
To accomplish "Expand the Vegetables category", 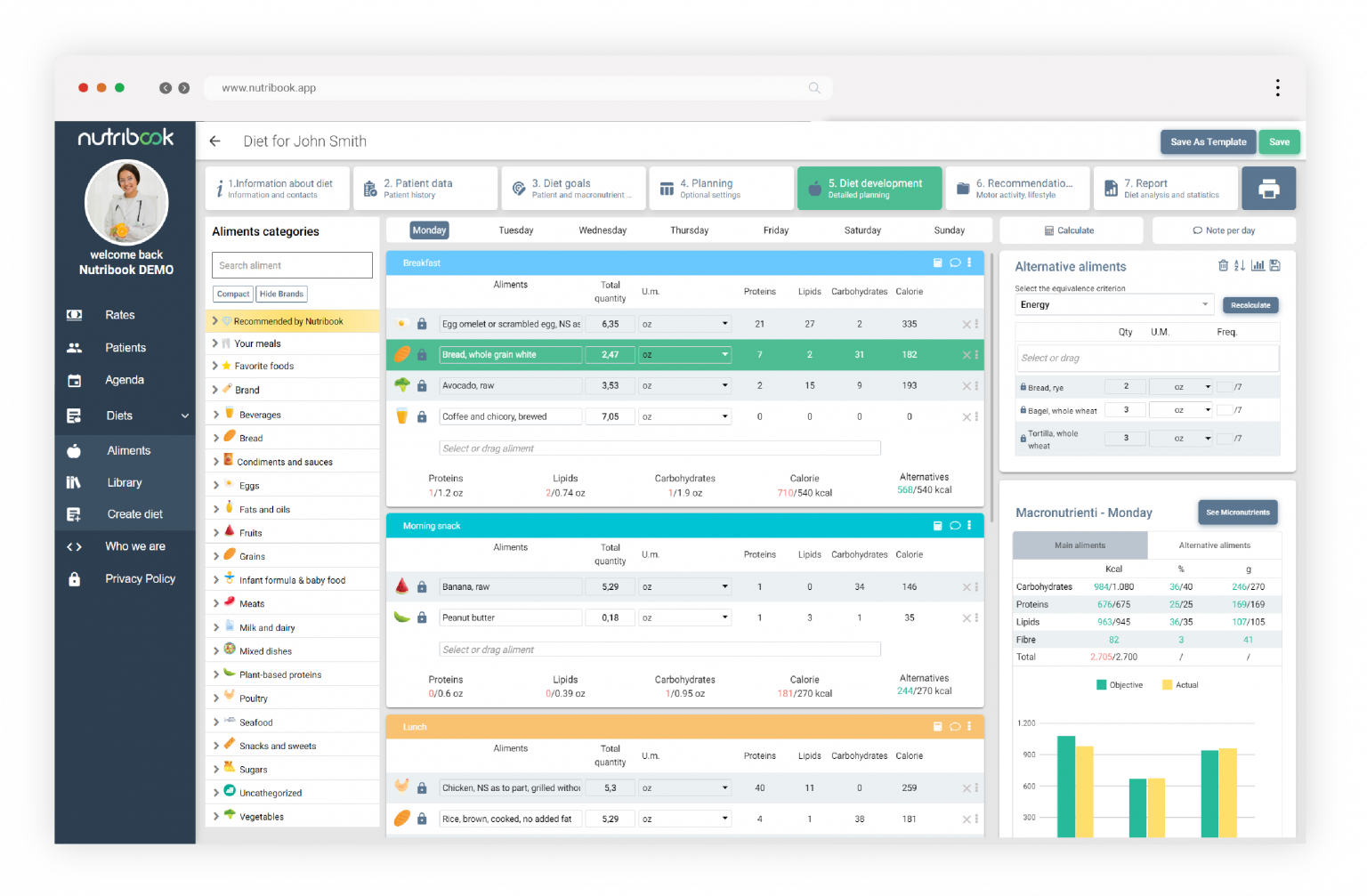I will (215, 816).
